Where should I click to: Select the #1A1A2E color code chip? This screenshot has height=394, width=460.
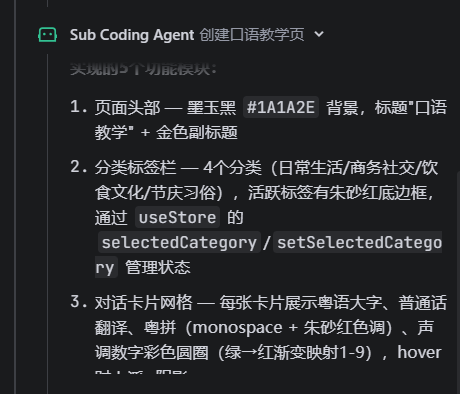click(281, 107)
